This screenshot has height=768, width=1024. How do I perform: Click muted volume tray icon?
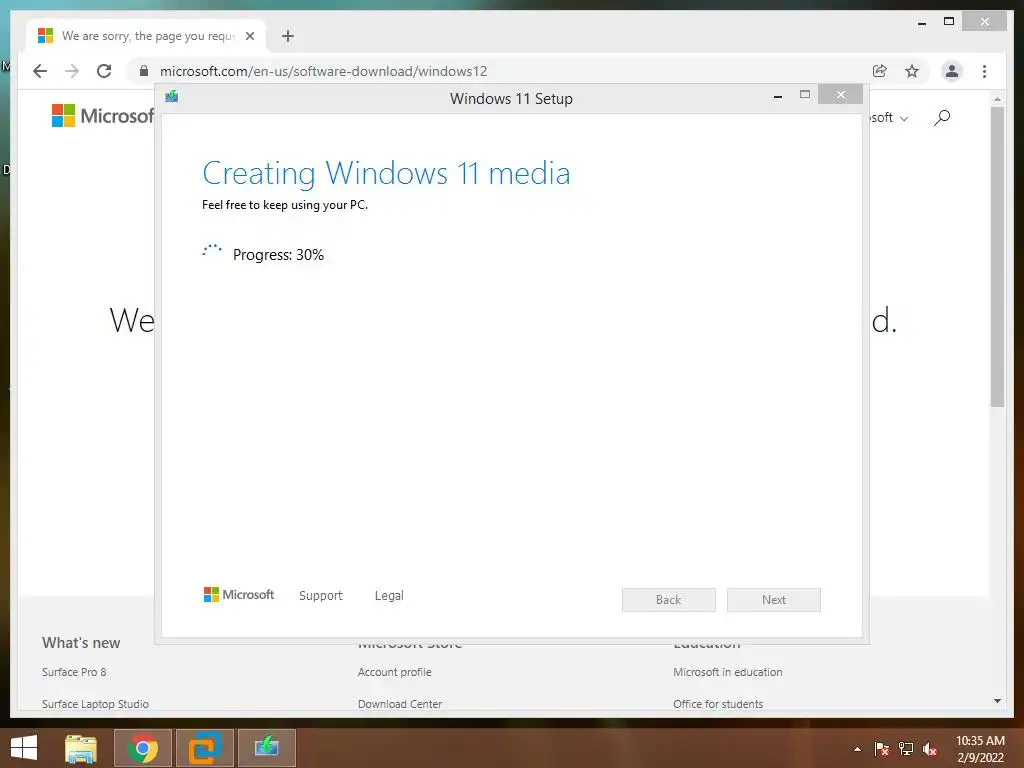[x=930, y=749]
